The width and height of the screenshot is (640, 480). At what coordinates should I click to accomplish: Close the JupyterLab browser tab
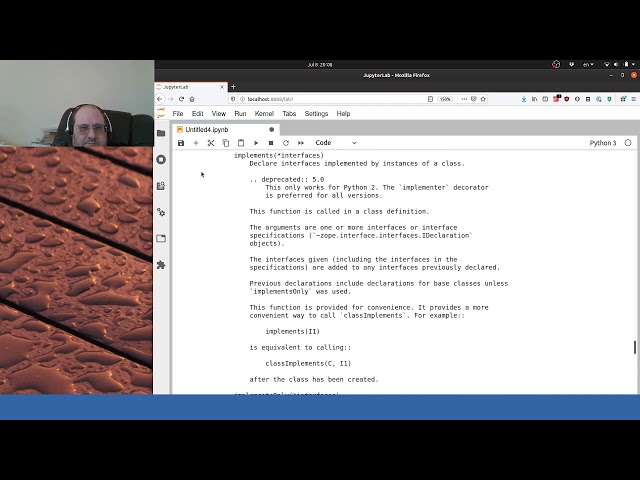coord(222,87)
